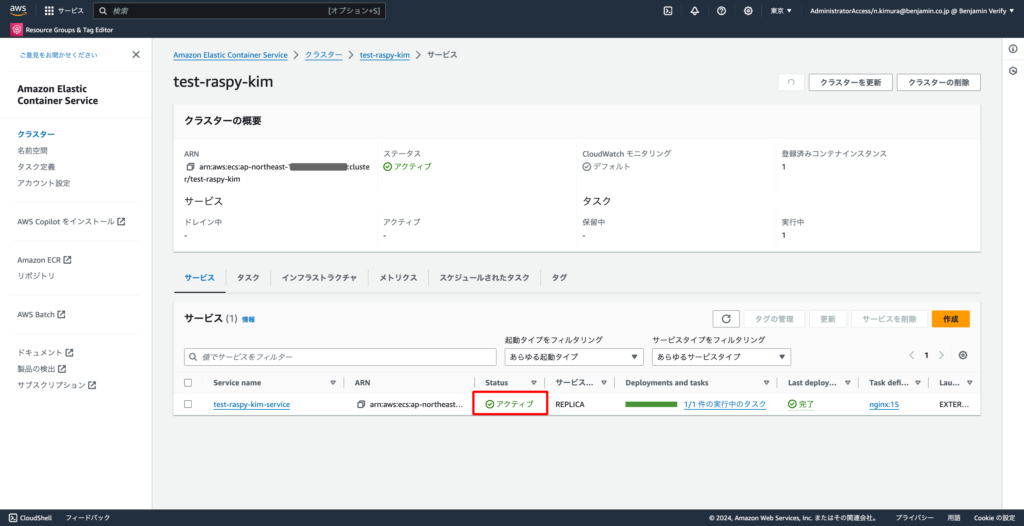The height and width of the screenshot is (526, 1024).
Task: Go to next page of services
Action: click(x=941, y=355)
